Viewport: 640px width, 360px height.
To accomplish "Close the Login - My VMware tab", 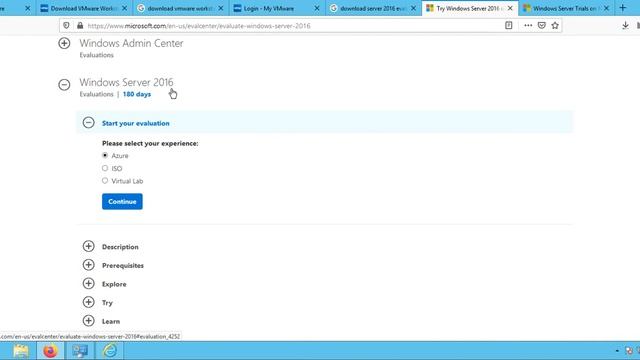I will tap(317, 8).
